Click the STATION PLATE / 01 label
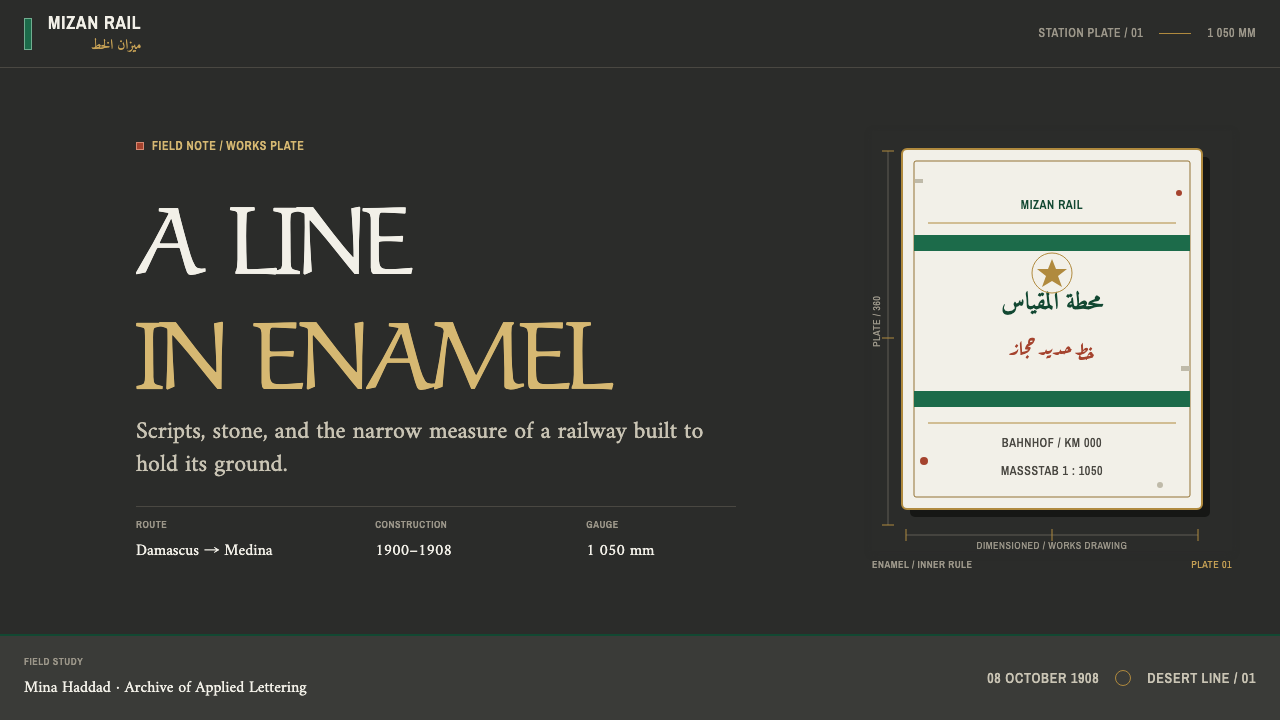 click(1090, 33)
